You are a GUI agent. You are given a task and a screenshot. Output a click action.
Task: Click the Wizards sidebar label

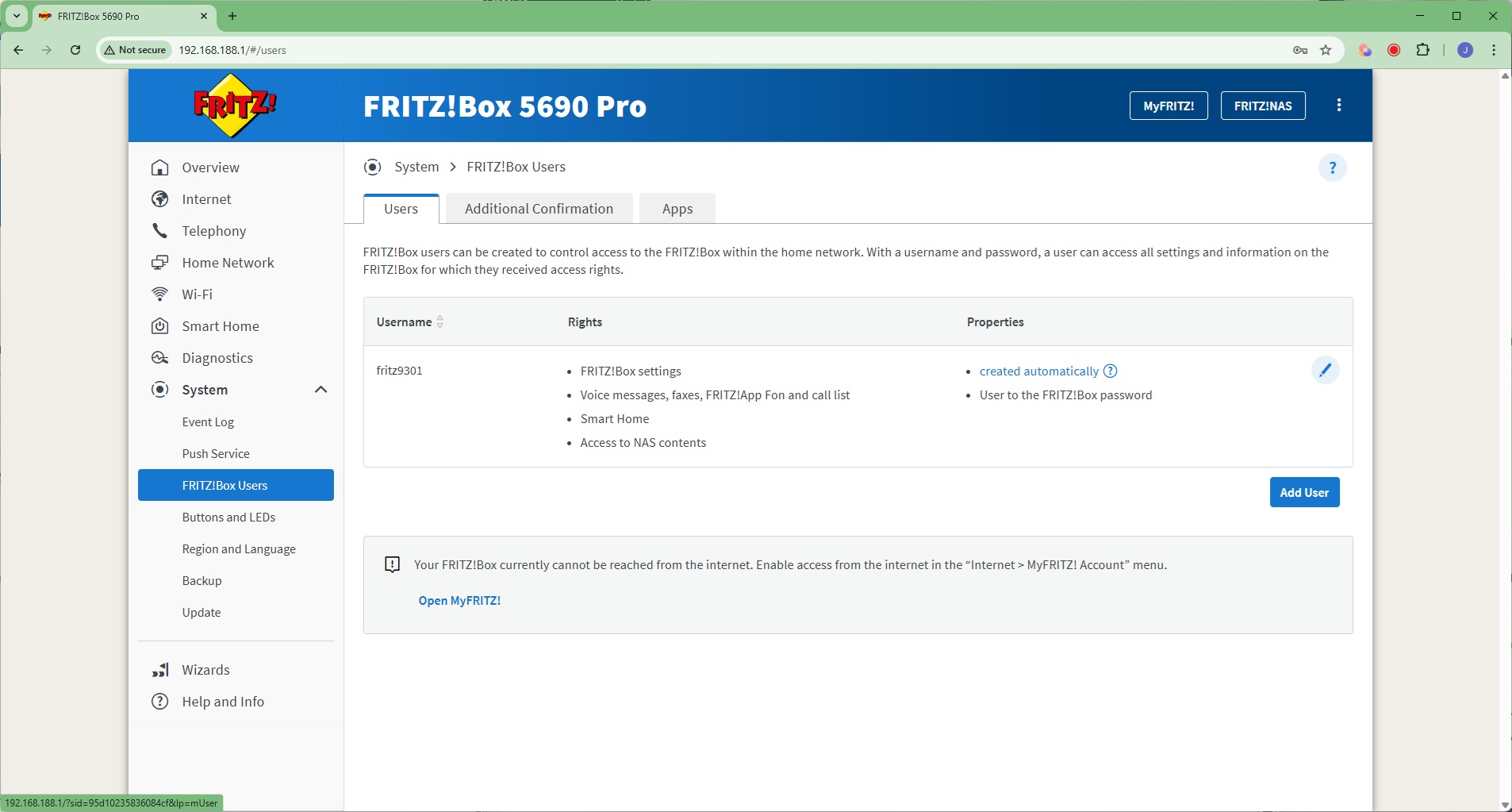point(205,670)
